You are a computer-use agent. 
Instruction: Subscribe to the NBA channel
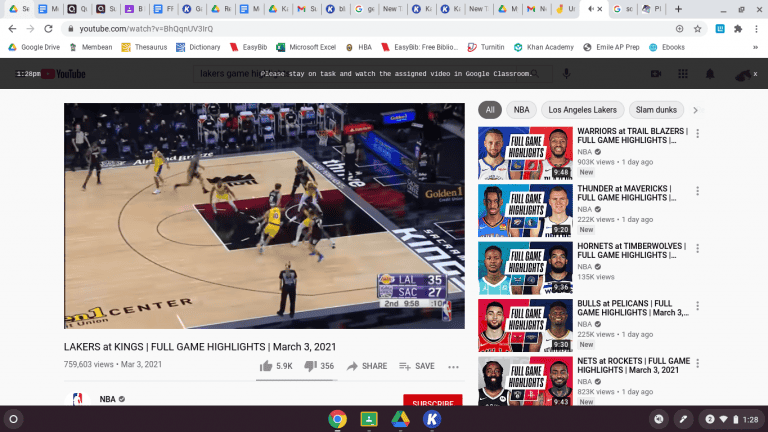pyautogui.click(x=433, y=403)
